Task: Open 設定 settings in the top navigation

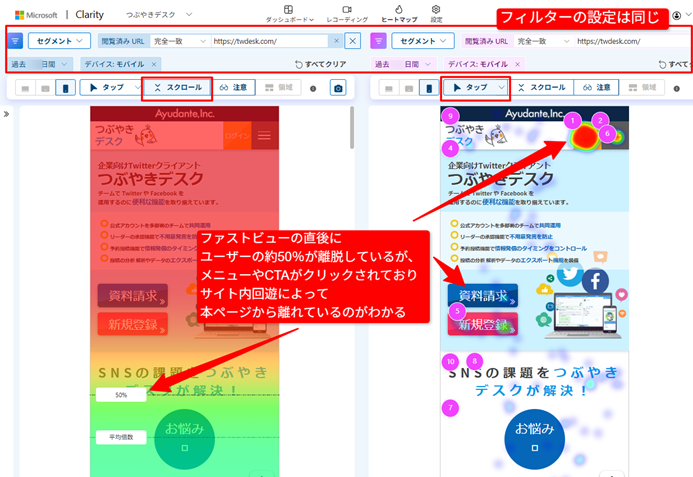Action: 436,14
